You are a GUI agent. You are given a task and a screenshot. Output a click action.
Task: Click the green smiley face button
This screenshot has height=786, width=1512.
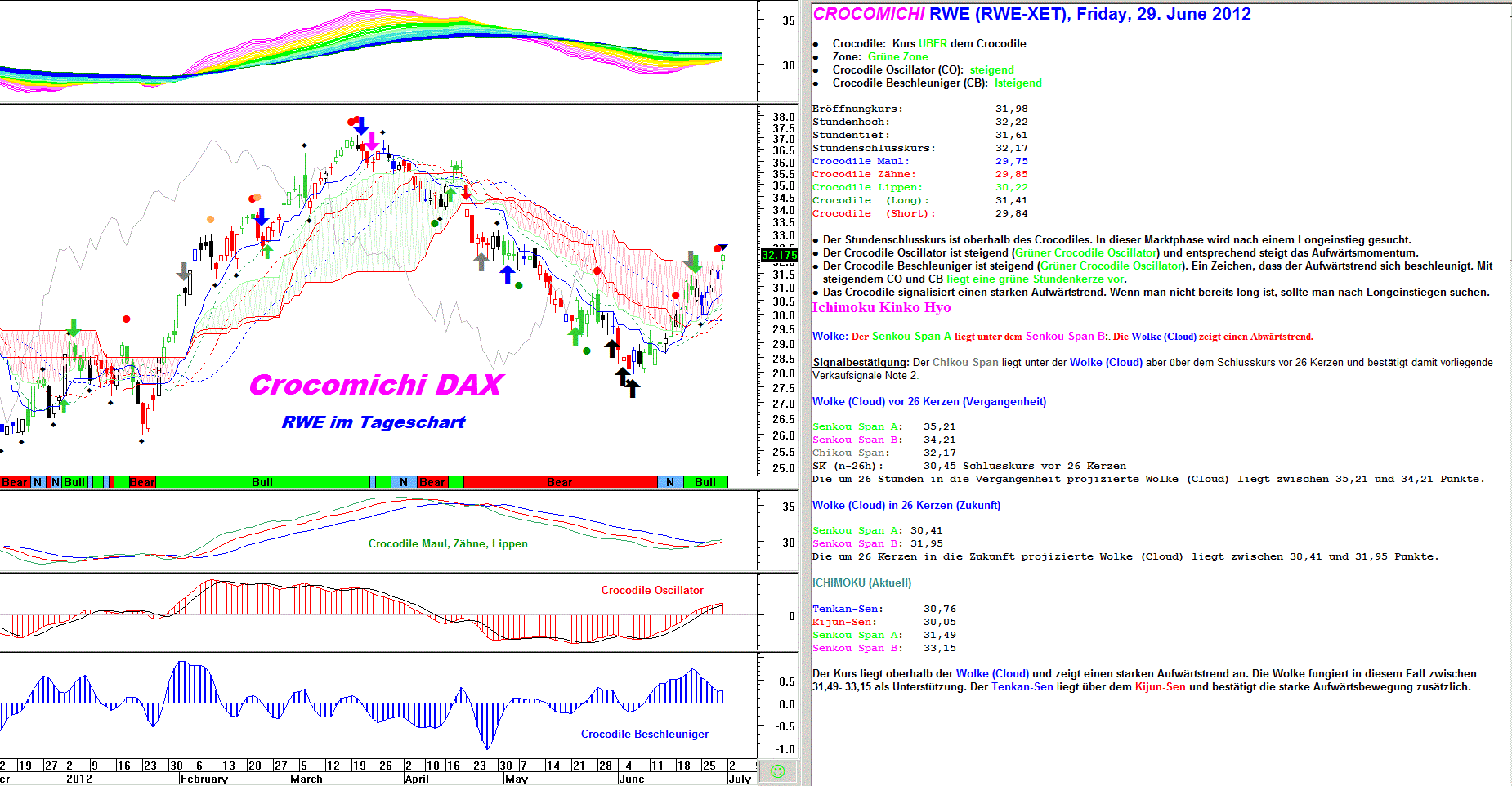778,771
